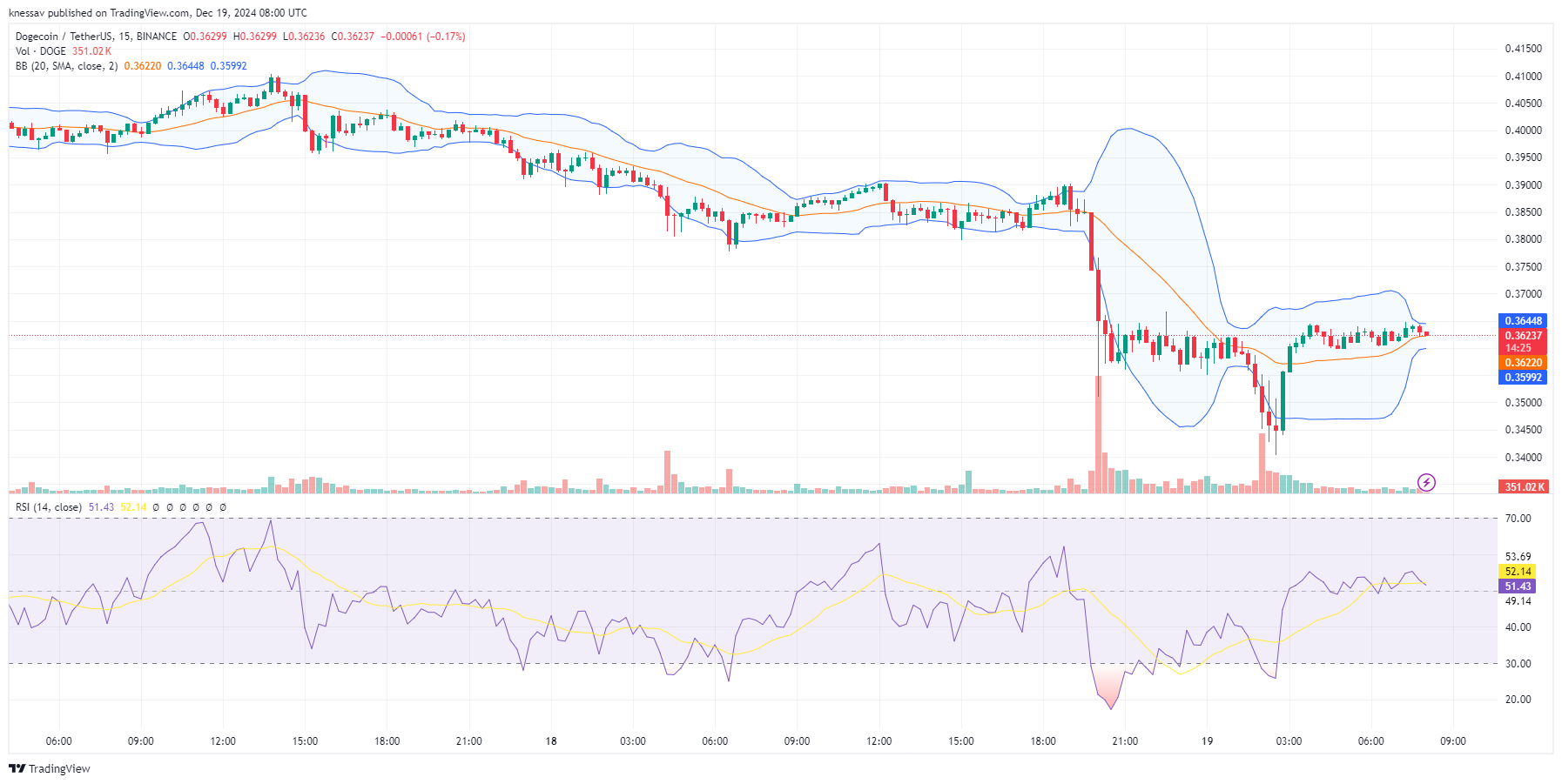Click the close value C0.36237

pos(353,37)
